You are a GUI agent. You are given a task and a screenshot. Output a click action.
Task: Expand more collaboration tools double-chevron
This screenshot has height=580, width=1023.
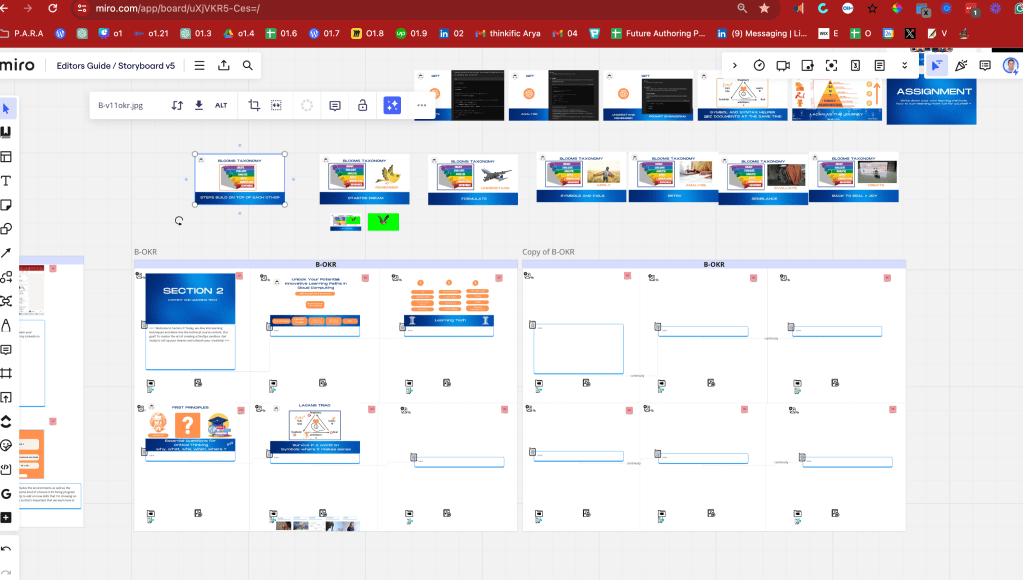[904, 65]
